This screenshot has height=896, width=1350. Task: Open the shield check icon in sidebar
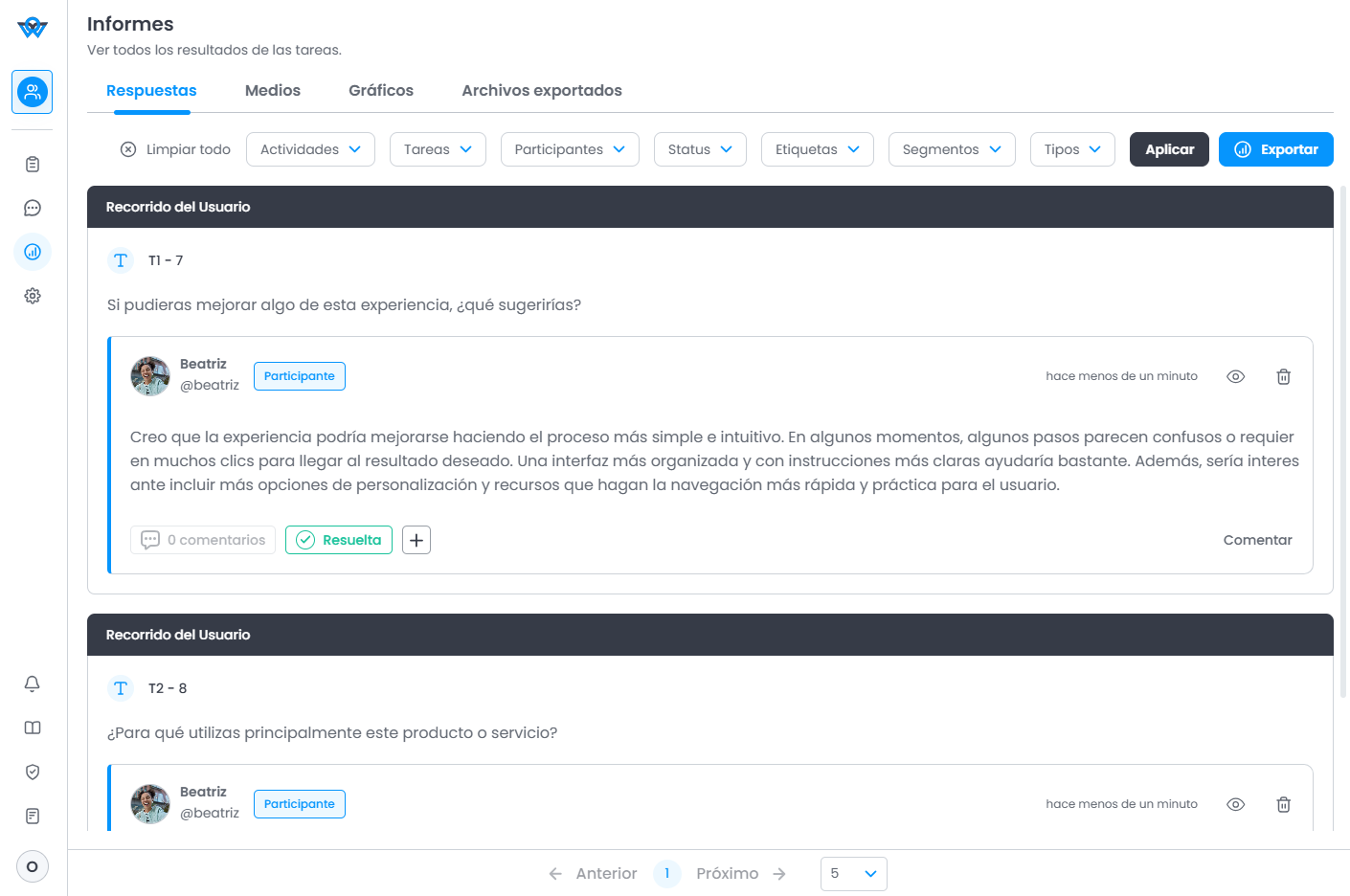[x=33, y=772]
